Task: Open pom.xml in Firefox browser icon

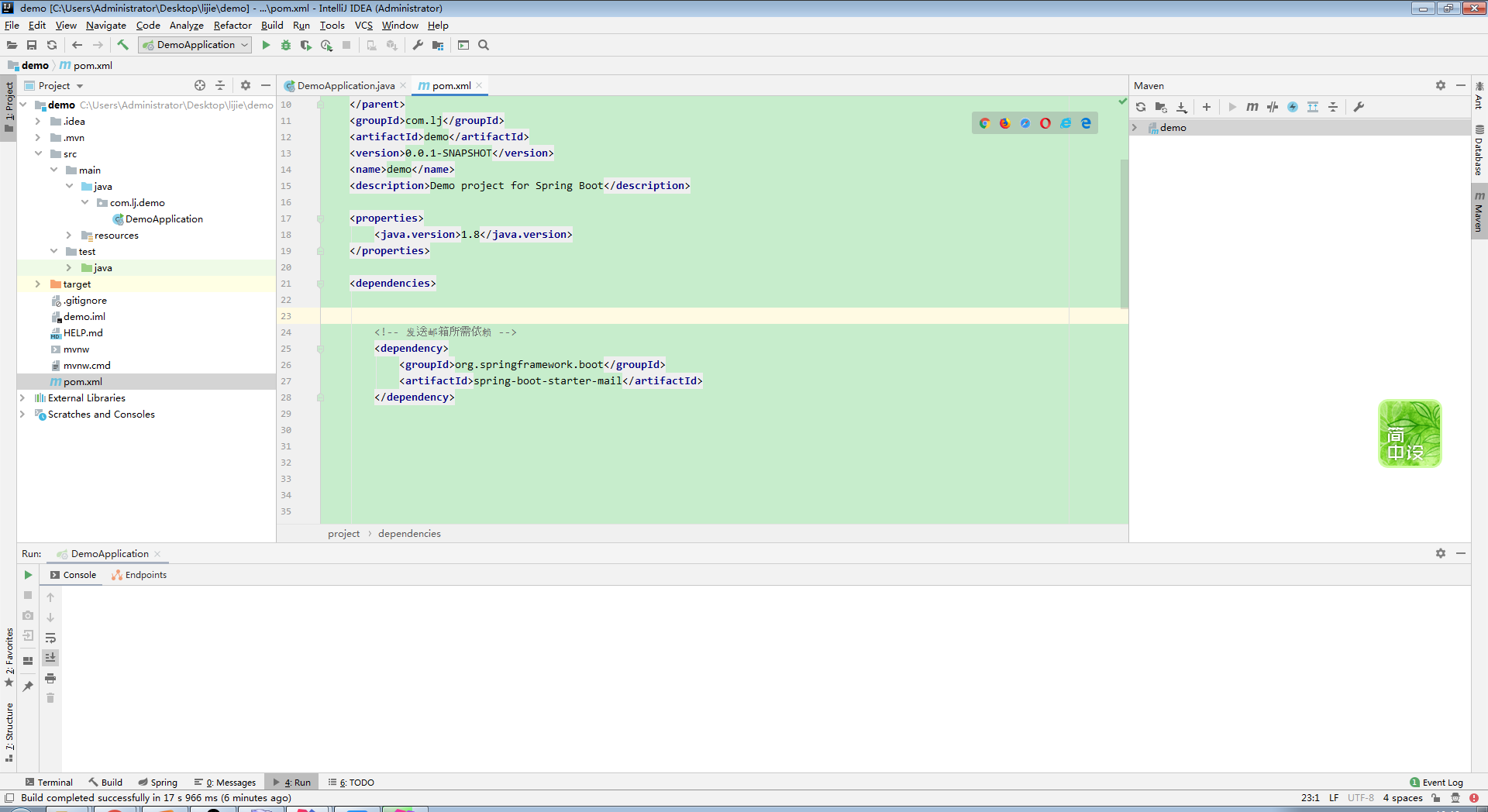Action: coord(1004,123)
